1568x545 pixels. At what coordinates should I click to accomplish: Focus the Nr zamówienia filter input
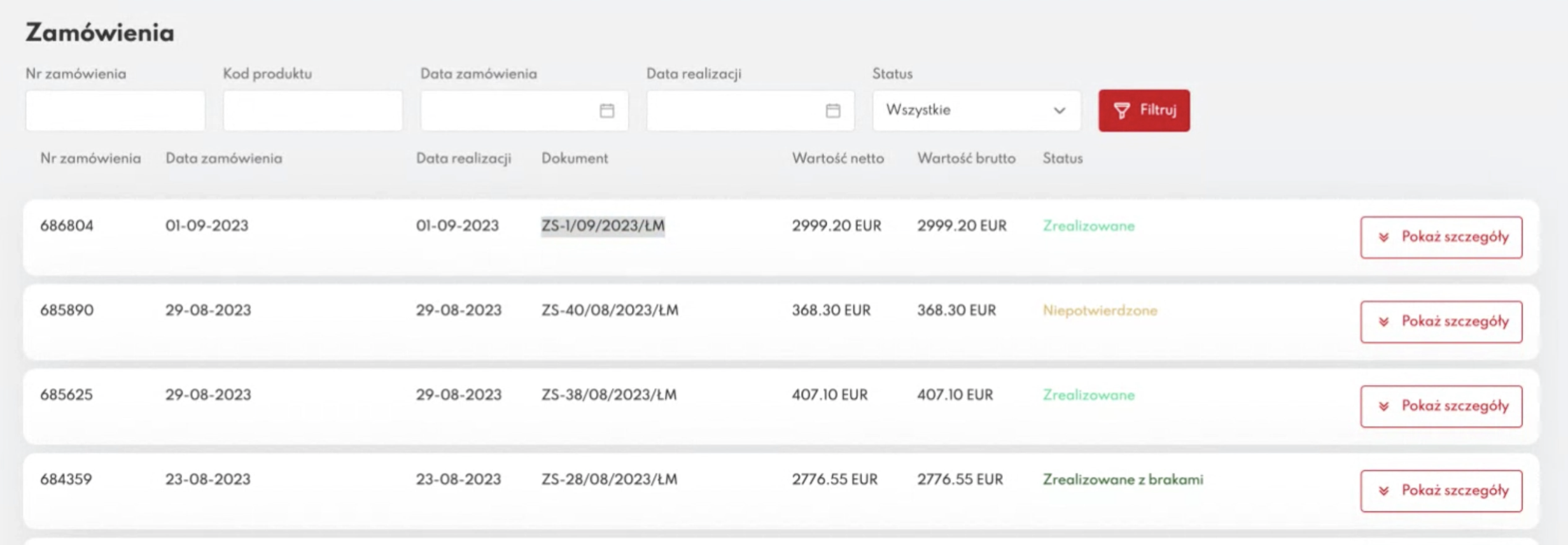(115, 111)
